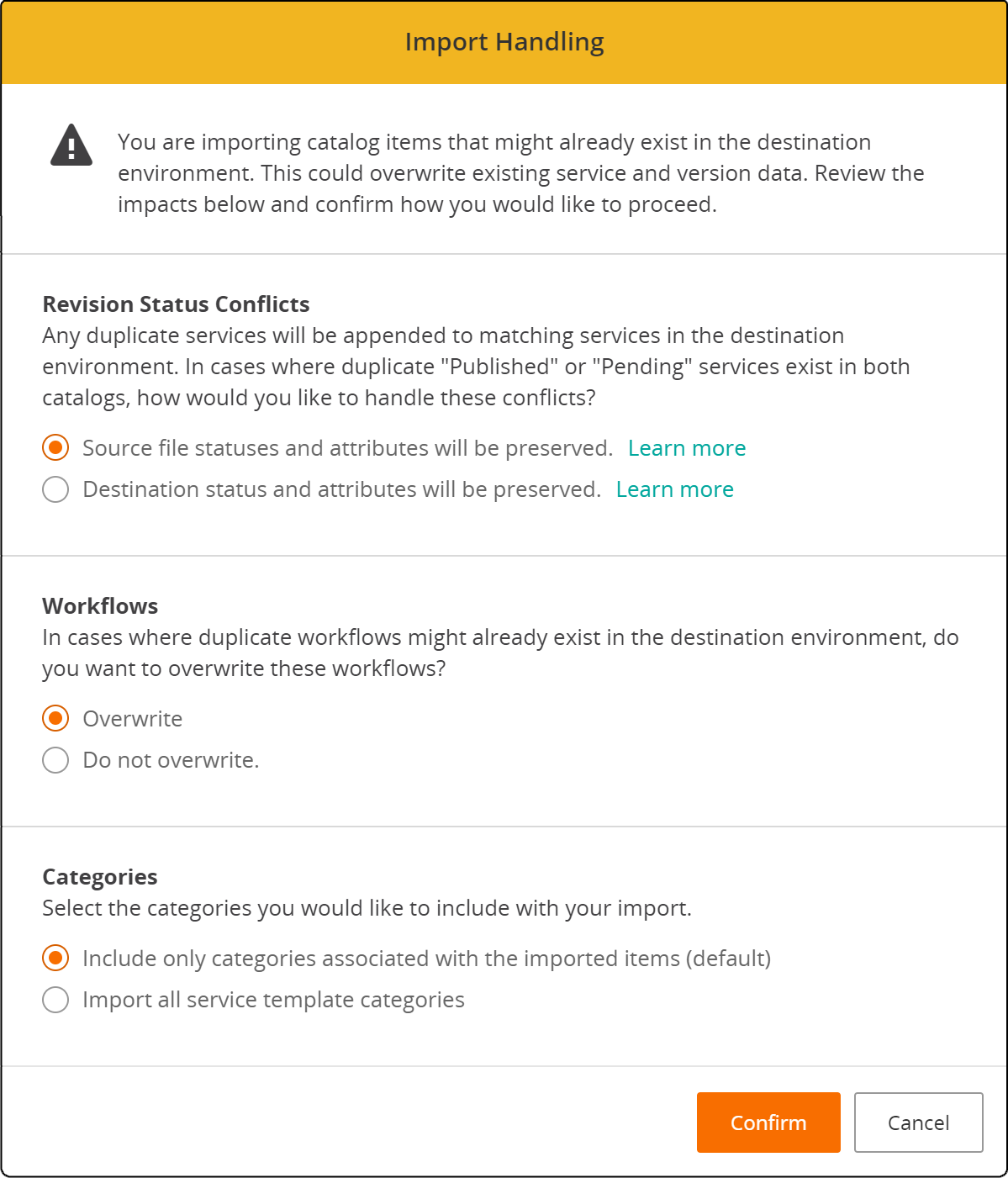
Task: Click the 'Categories' section heading
Action: [x=100, y=877]
